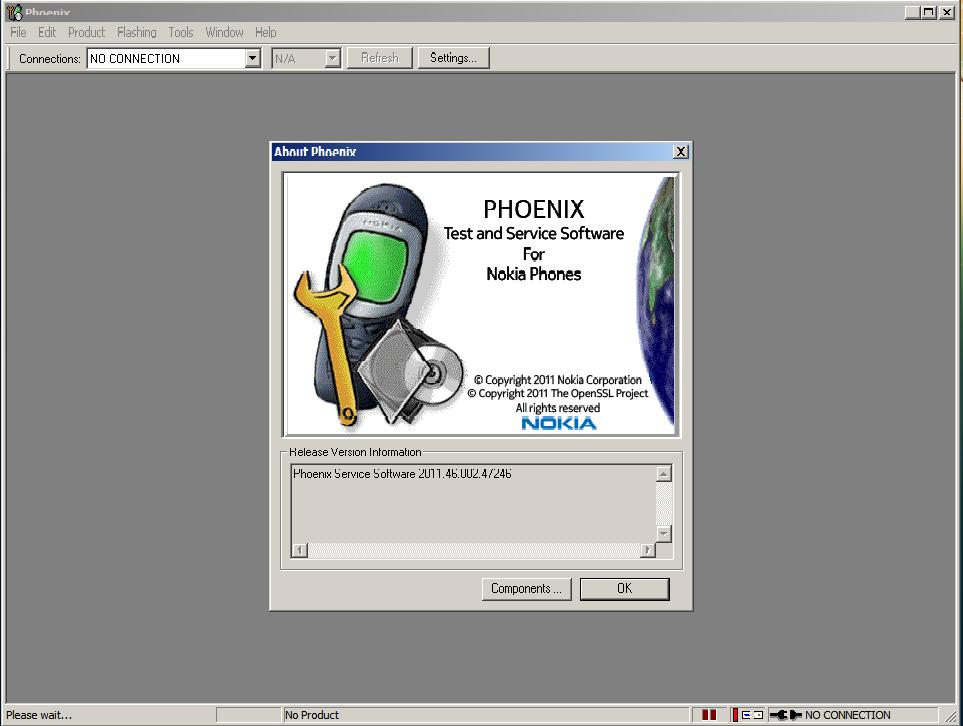Click the blue NOKIA logo in the About dialog
Screen dimensions: 963x726
coord(559,423)
